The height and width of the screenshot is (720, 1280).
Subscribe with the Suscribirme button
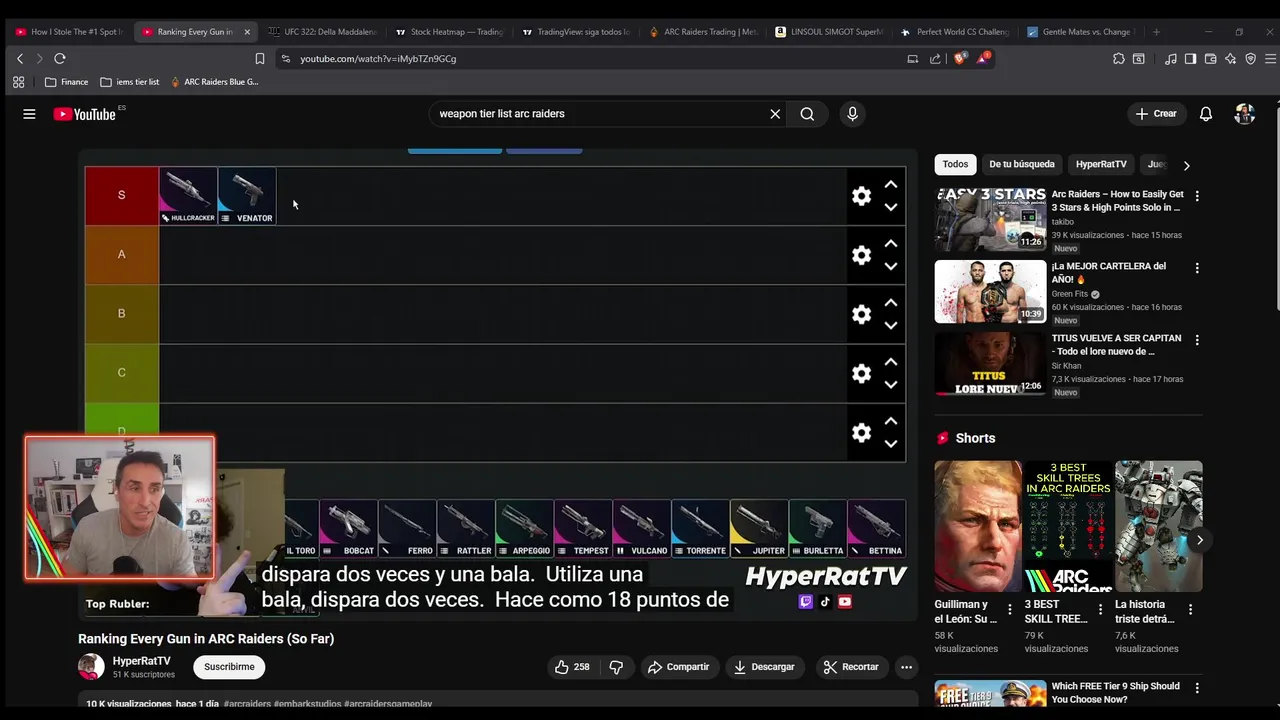pos(229,667)
